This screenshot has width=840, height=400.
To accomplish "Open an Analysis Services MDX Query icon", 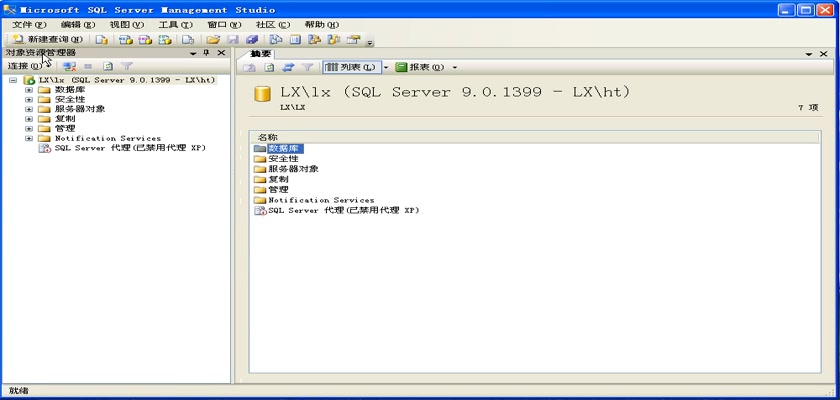I will (x=125, y=39).
